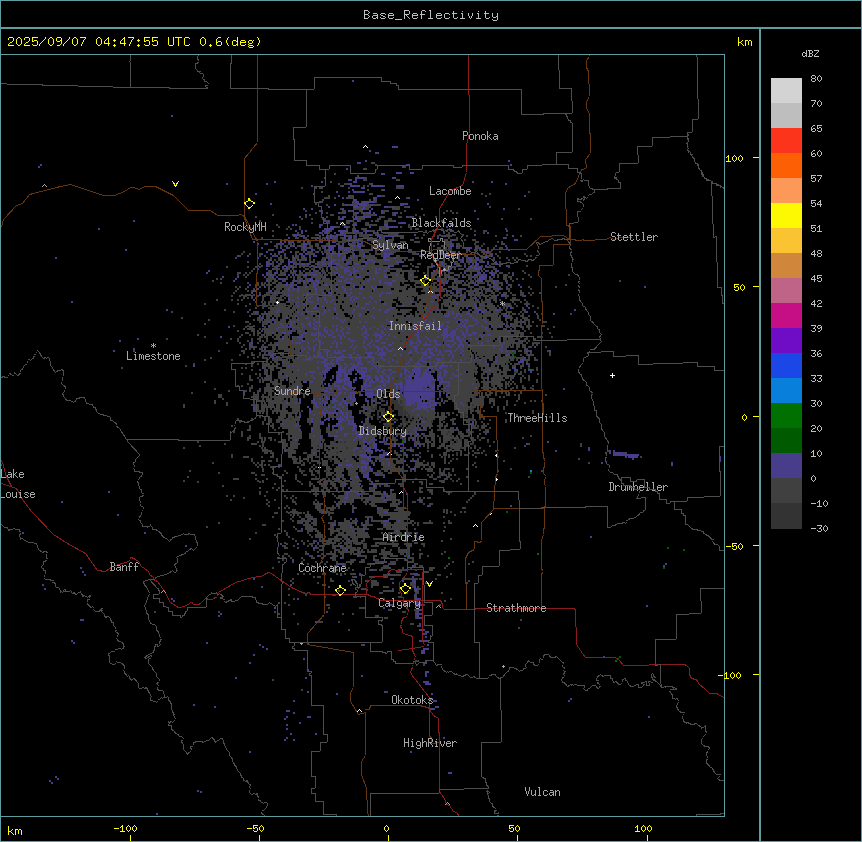This screenshot has width=862, height=842.
Task: Click the yellow V marker east of Calgary
Action: (x=429, y=584)
